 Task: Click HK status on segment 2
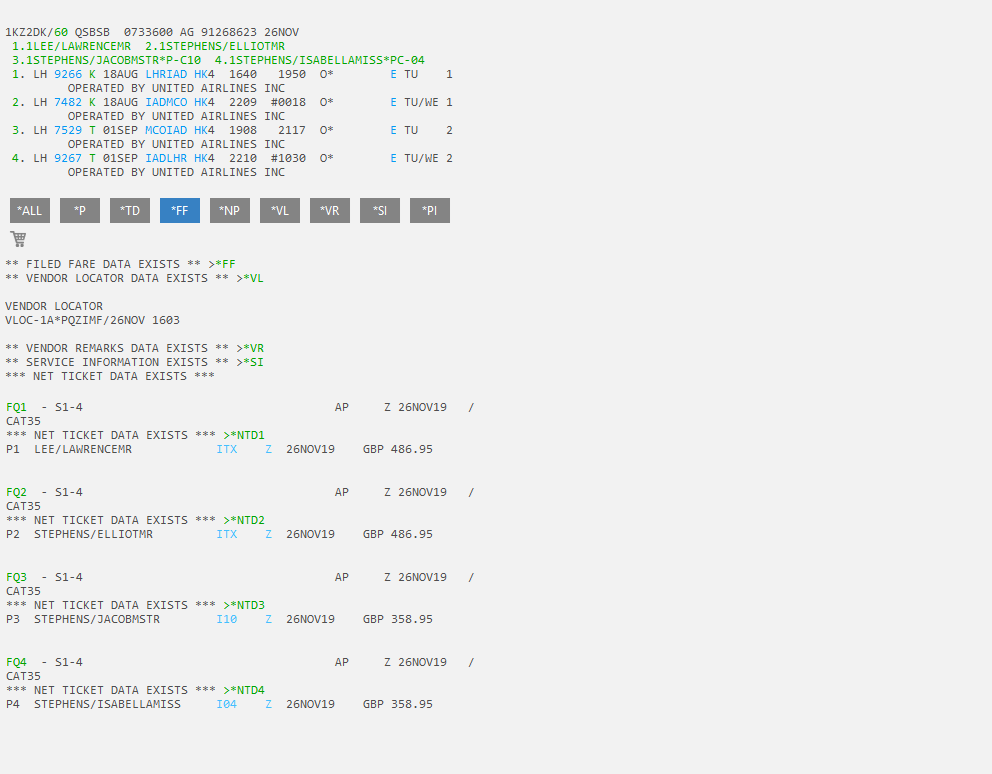click(201, 102)
